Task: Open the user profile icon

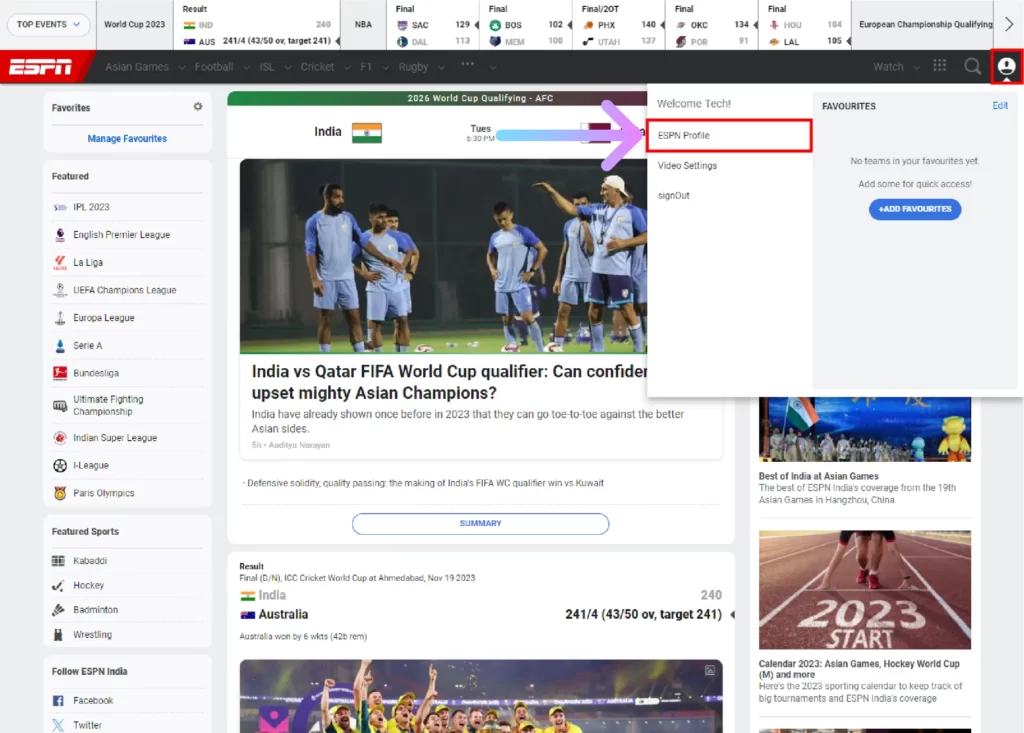Action: pos(1006,66)
